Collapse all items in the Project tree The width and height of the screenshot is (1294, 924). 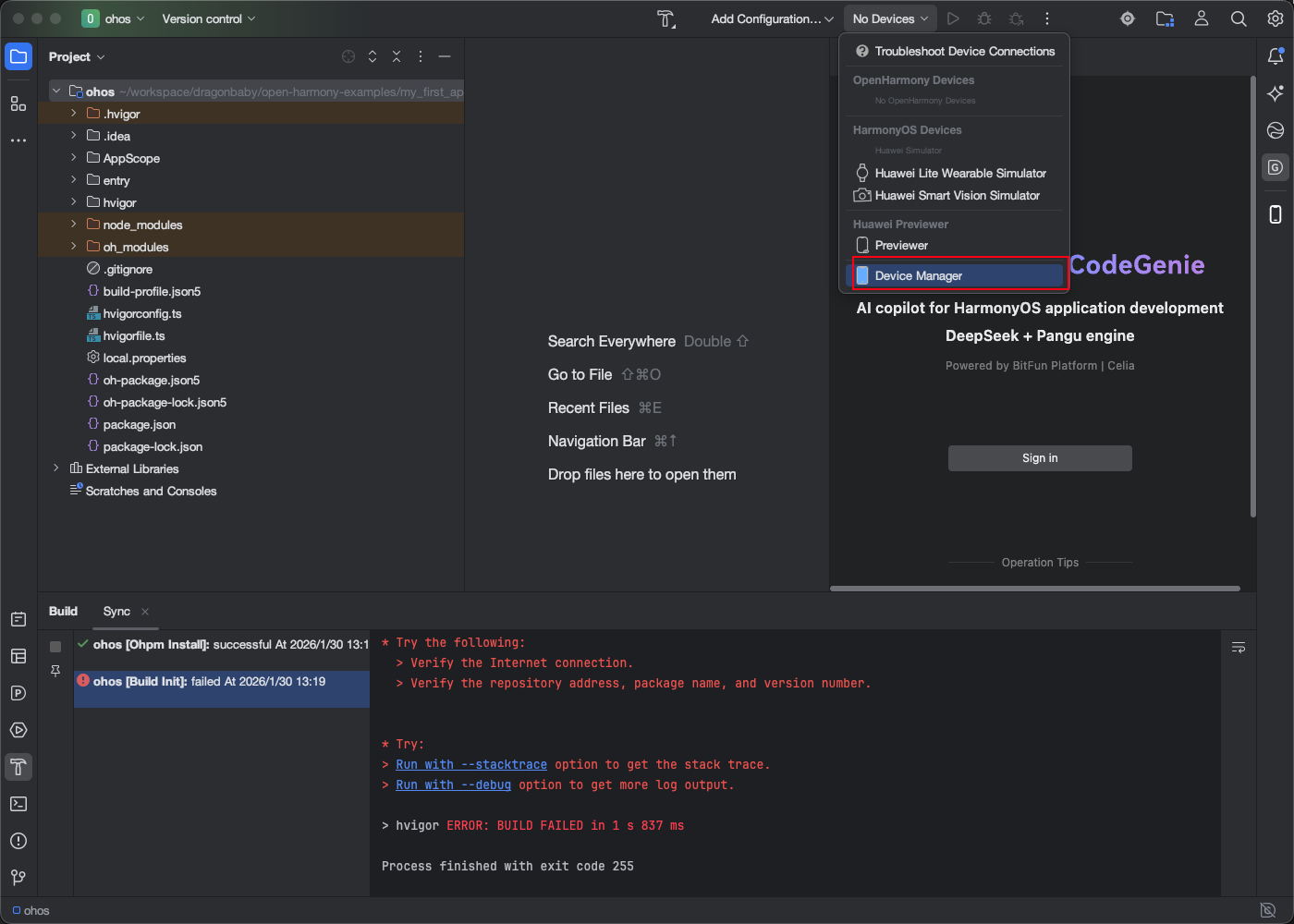click(397, 56)
